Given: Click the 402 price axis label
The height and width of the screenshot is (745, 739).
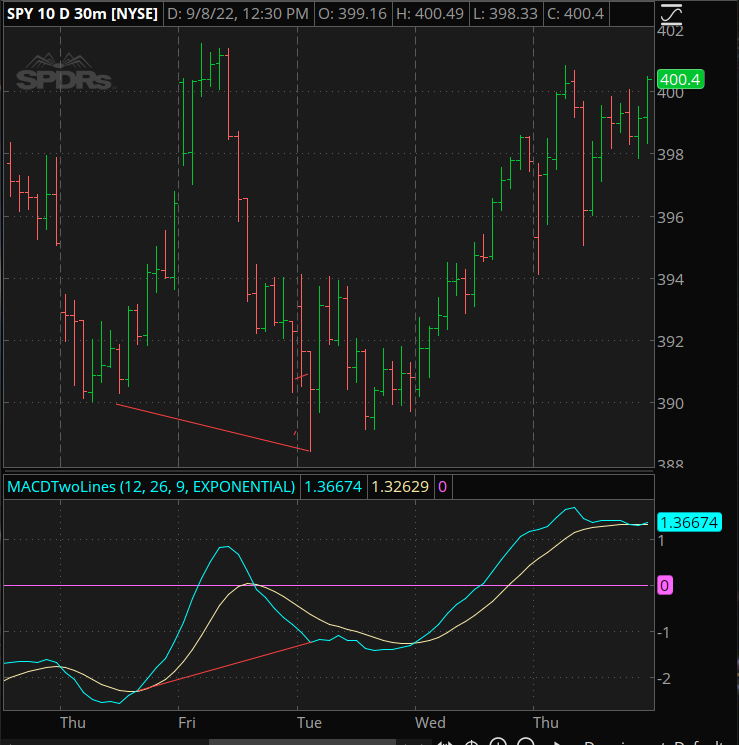Looking at the screenshot, I should point(670,31).
